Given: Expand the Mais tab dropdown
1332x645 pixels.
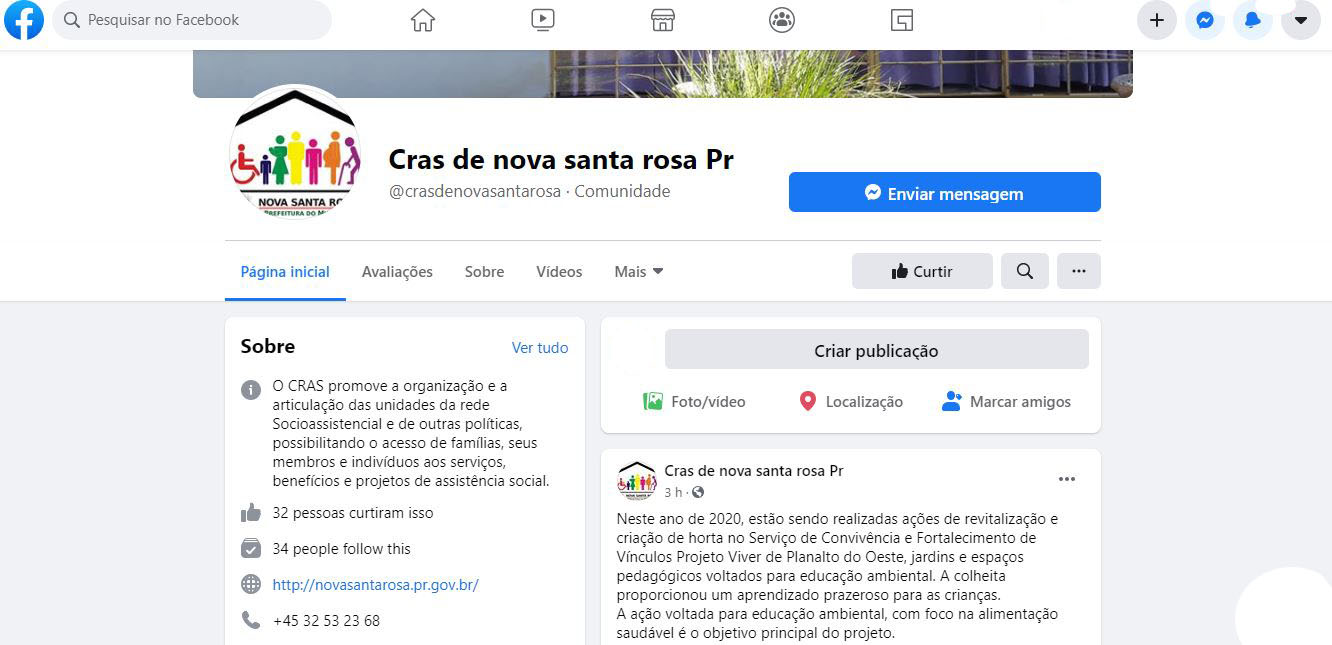Looking at the screenshot, I should click(x=639, y=272).
